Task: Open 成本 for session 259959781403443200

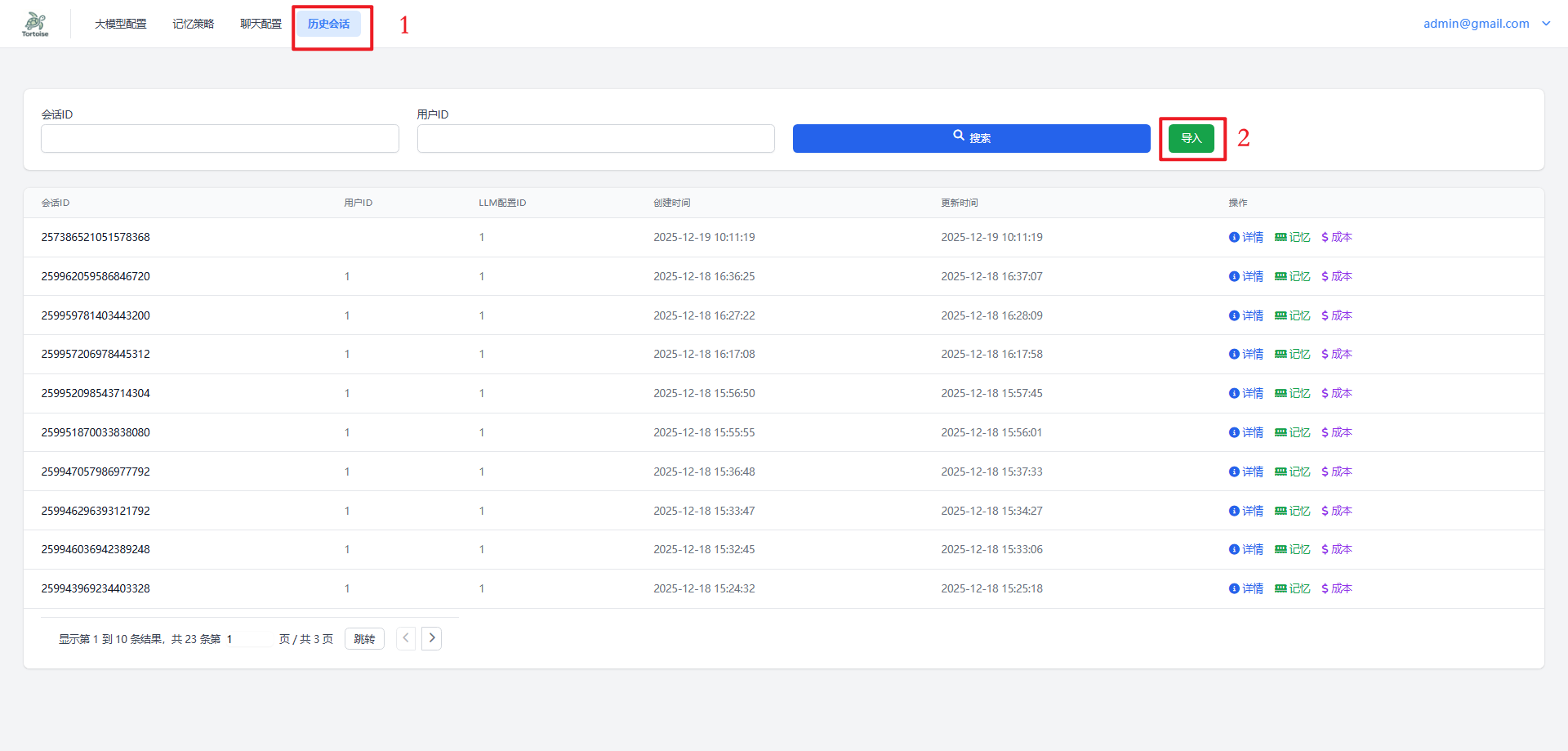Action: point(1337,315)
